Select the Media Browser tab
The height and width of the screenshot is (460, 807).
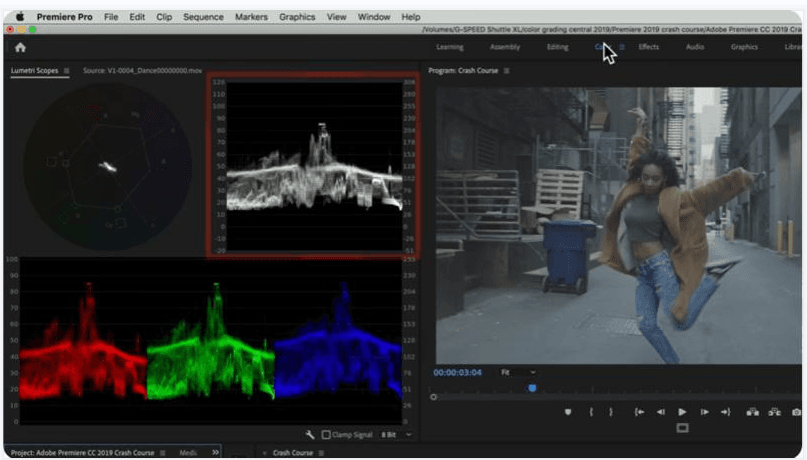pos(188,453)
